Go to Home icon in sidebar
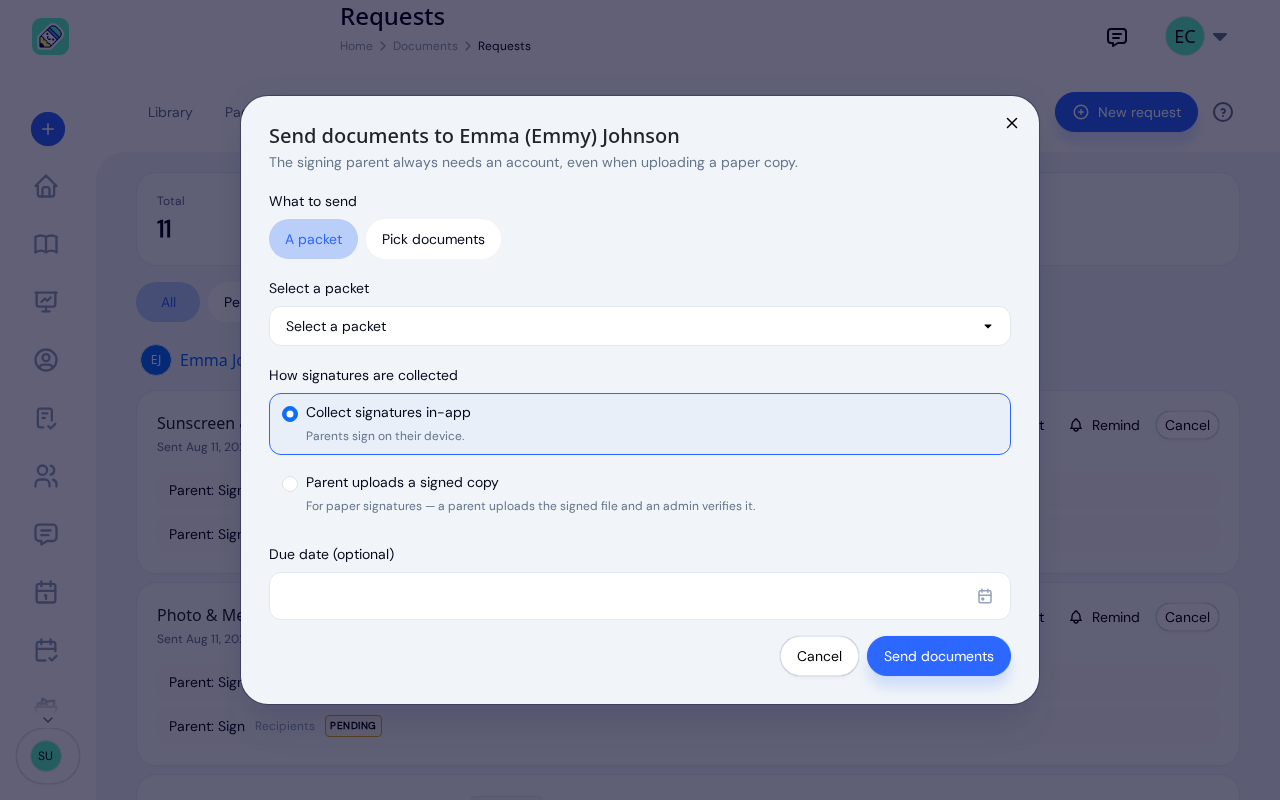1280x800 pixels. (x=46, y=186)
